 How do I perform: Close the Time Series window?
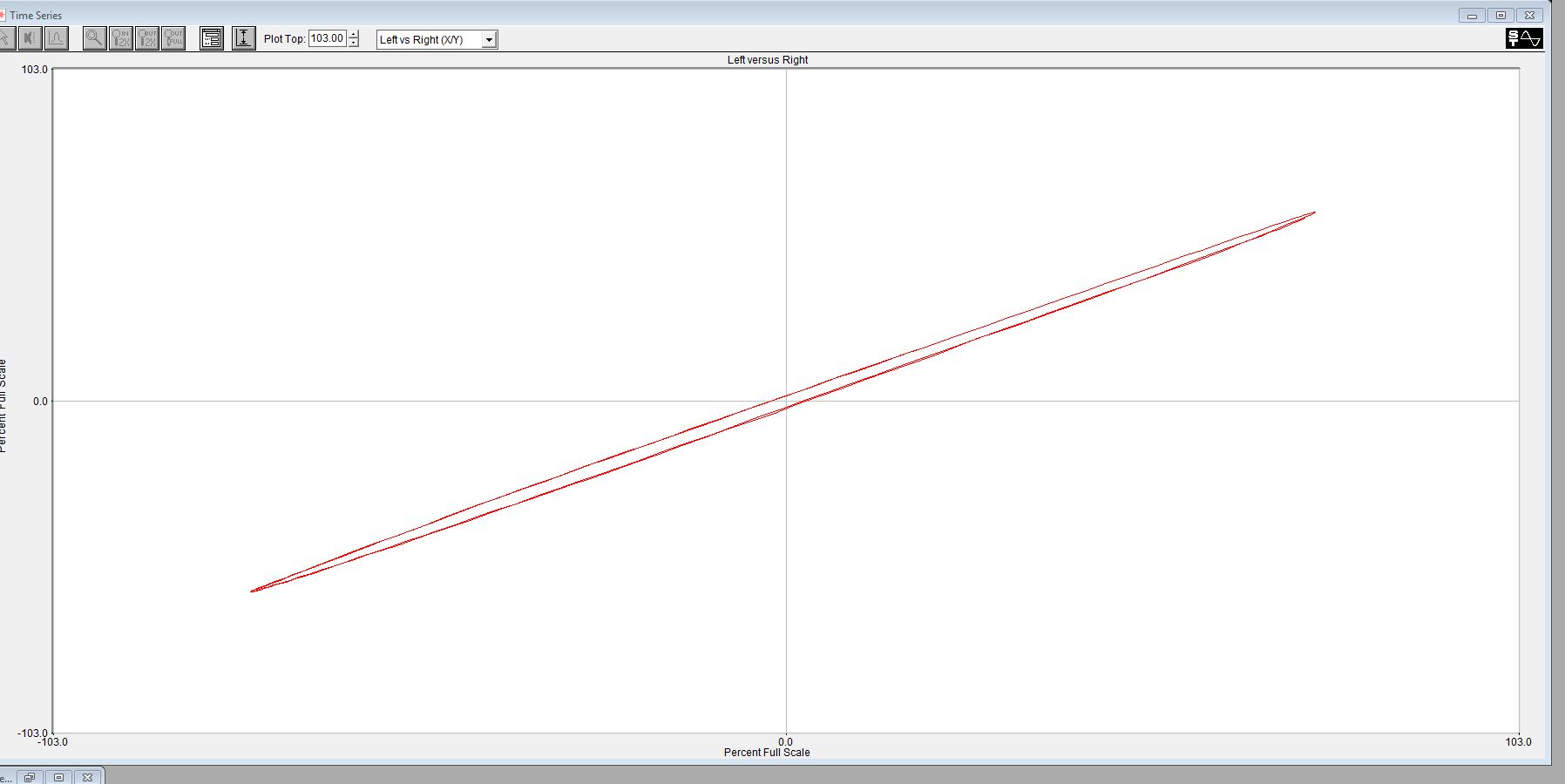tap(1529, 16)
